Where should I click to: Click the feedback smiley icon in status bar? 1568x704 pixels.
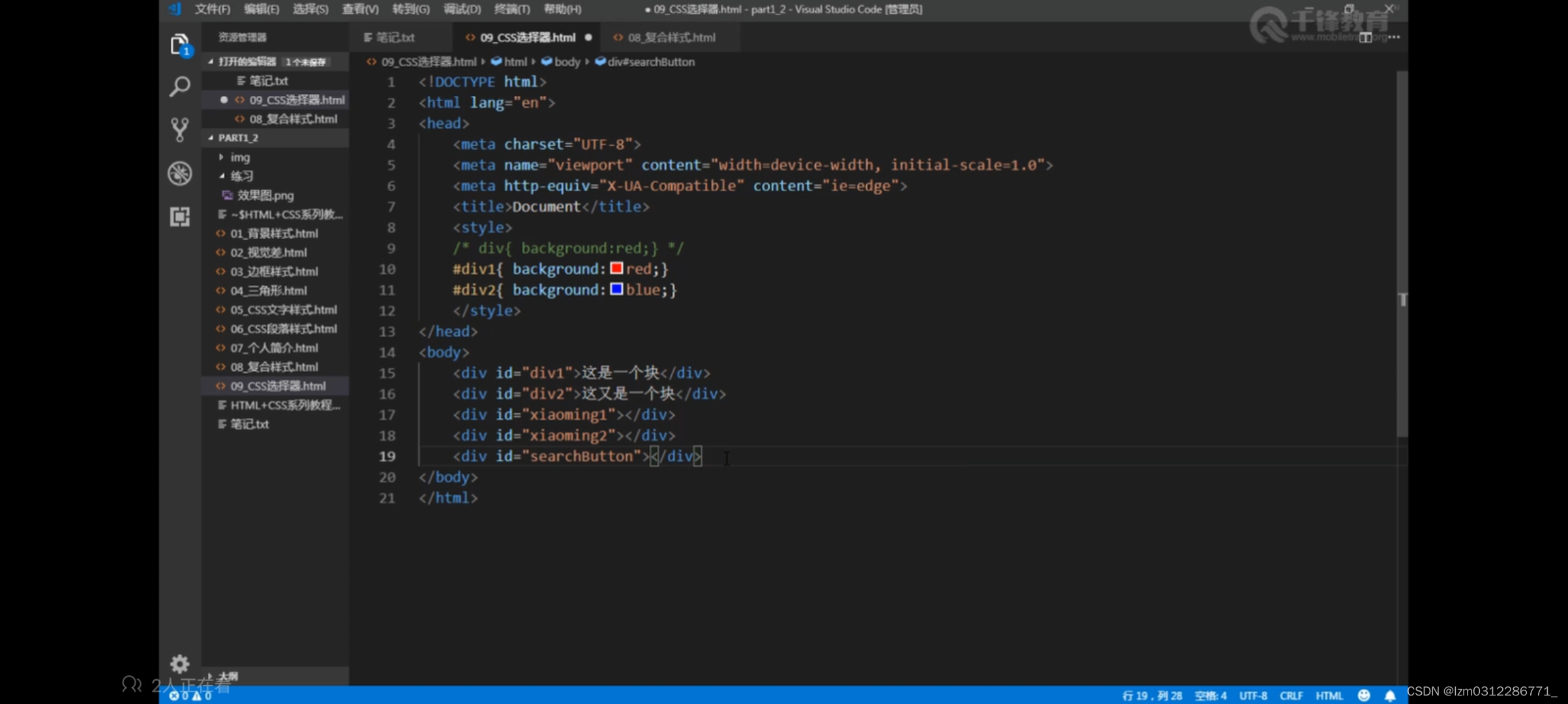coord(1363,696)
